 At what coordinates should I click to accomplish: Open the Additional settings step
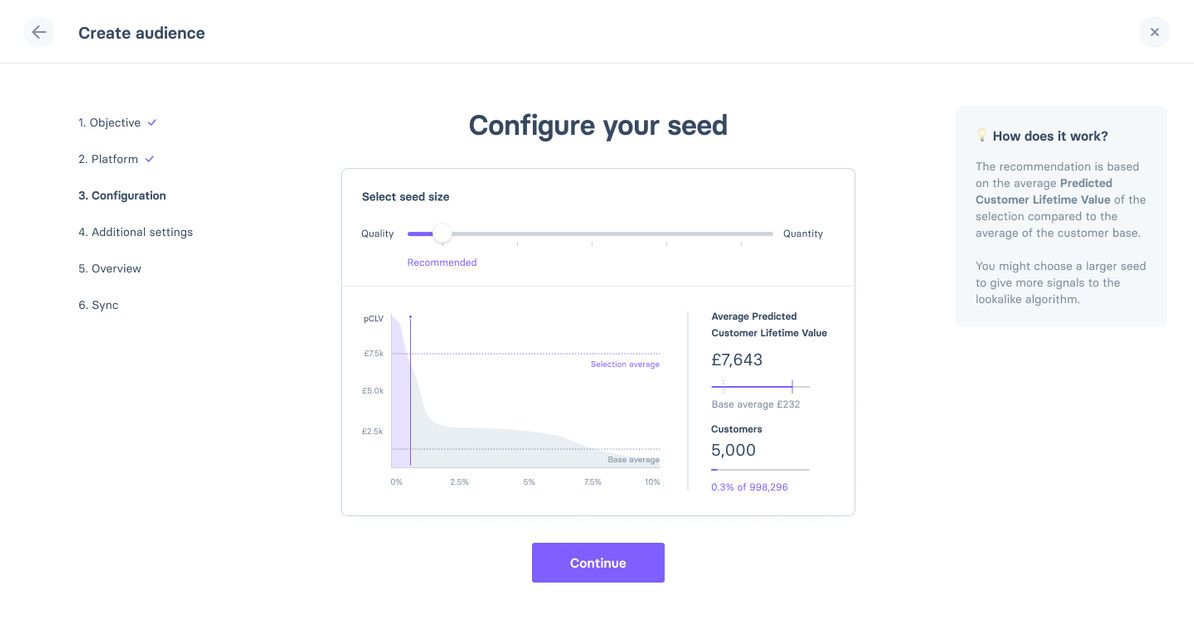click(135, 232)
